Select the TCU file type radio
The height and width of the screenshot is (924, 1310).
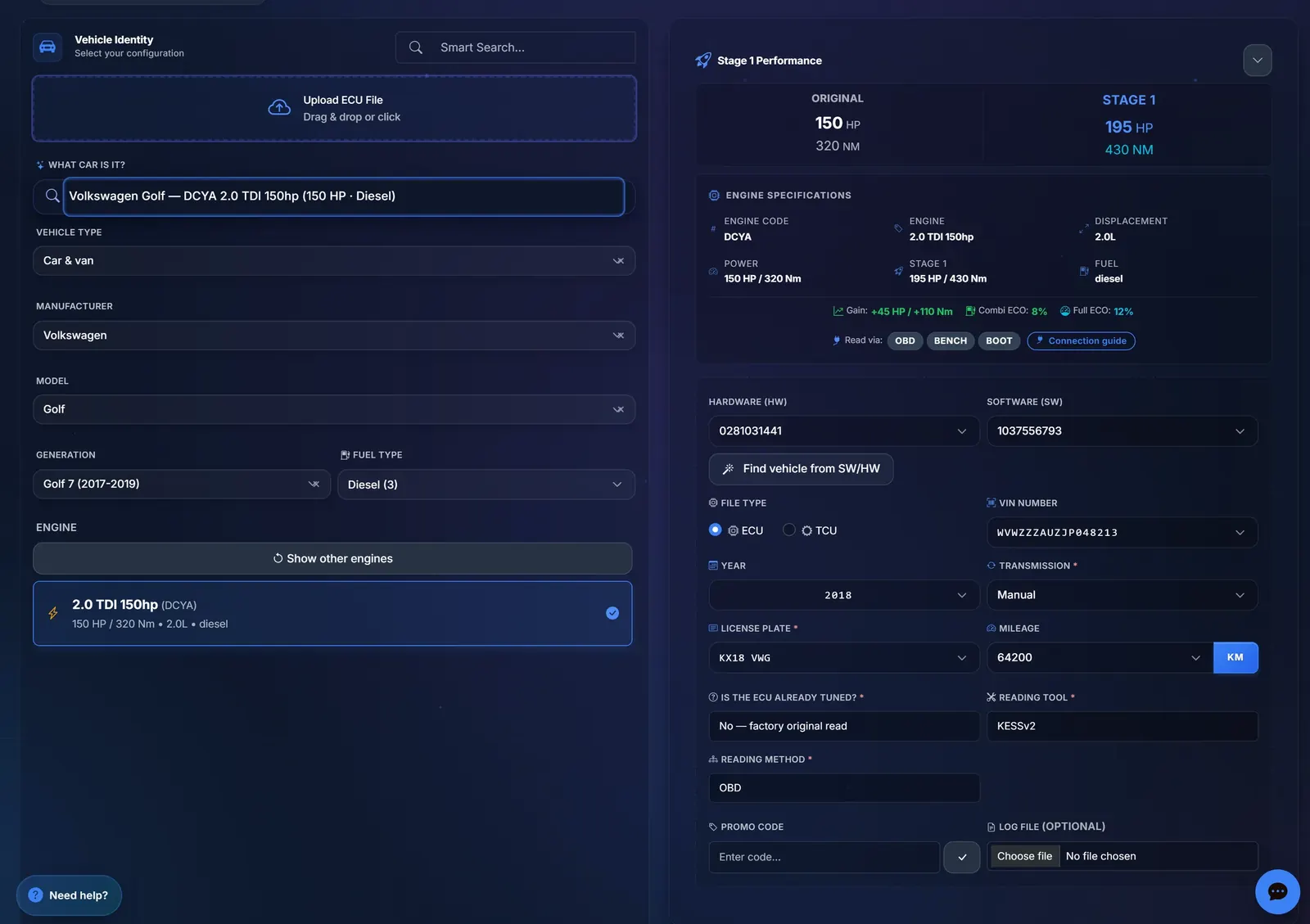789,530
